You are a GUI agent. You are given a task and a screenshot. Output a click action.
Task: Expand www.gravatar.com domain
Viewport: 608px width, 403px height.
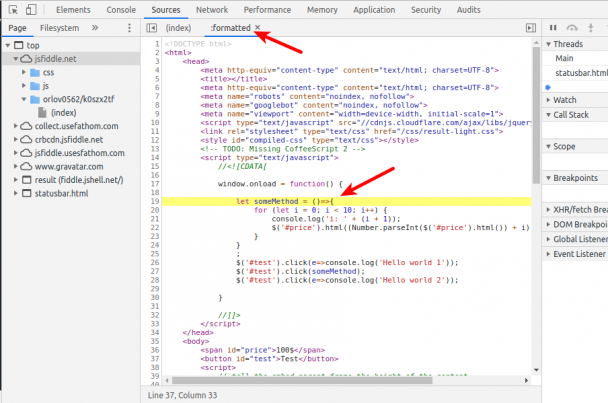(x=16, y=166)
